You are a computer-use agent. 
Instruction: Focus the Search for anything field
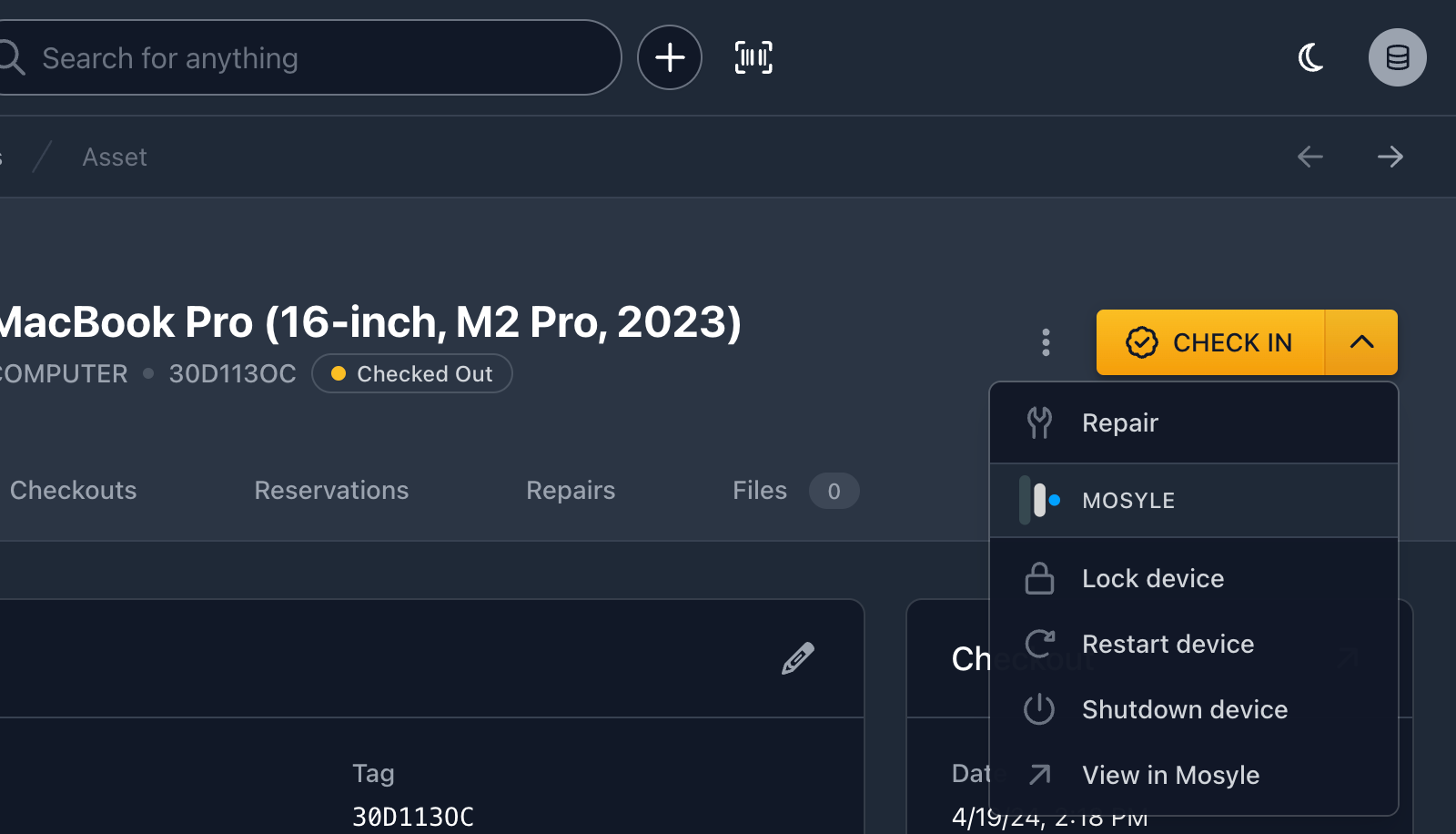(x=309, y=57)
